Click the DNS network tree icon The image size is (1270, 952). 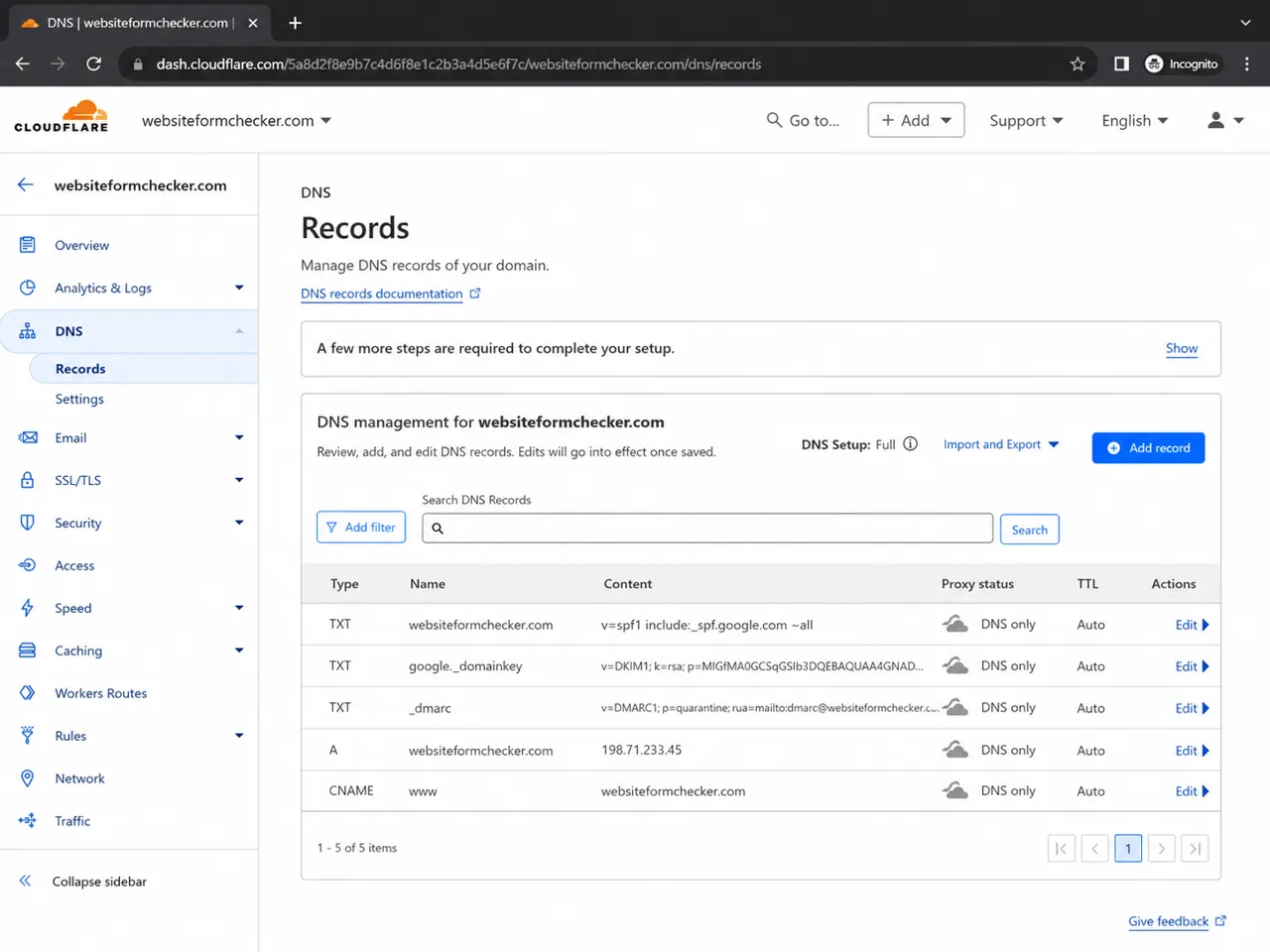(28, 331)
